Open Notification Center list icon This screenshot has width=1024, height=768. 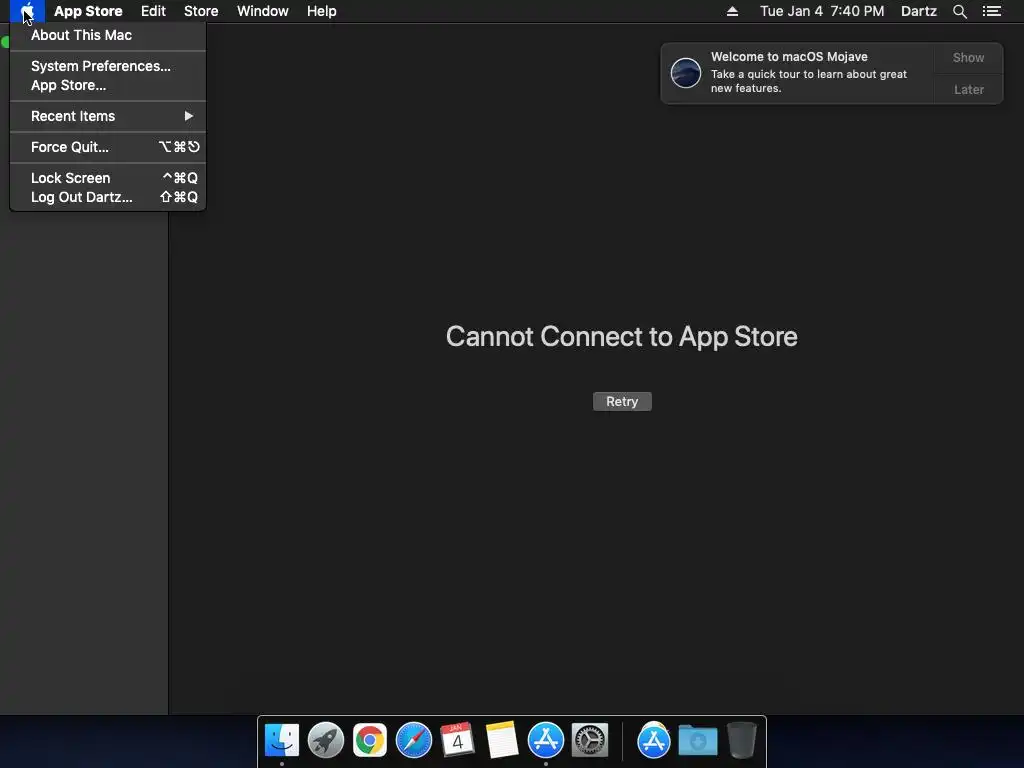tap(991, 11)
